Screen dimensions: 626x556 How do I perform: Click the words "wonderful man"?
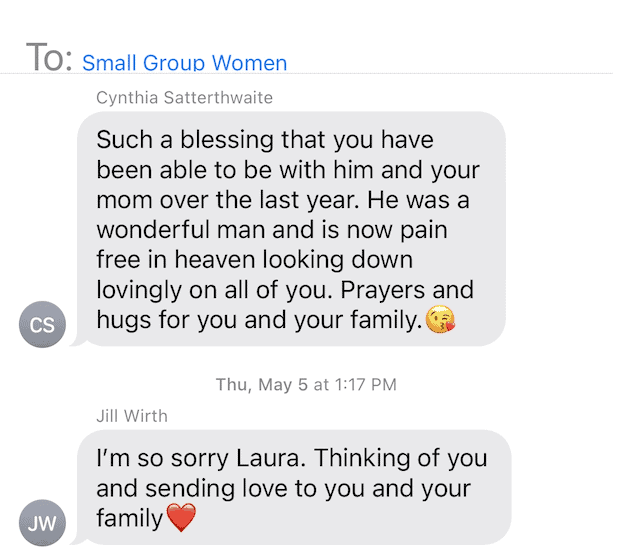[x=170, y=230]
